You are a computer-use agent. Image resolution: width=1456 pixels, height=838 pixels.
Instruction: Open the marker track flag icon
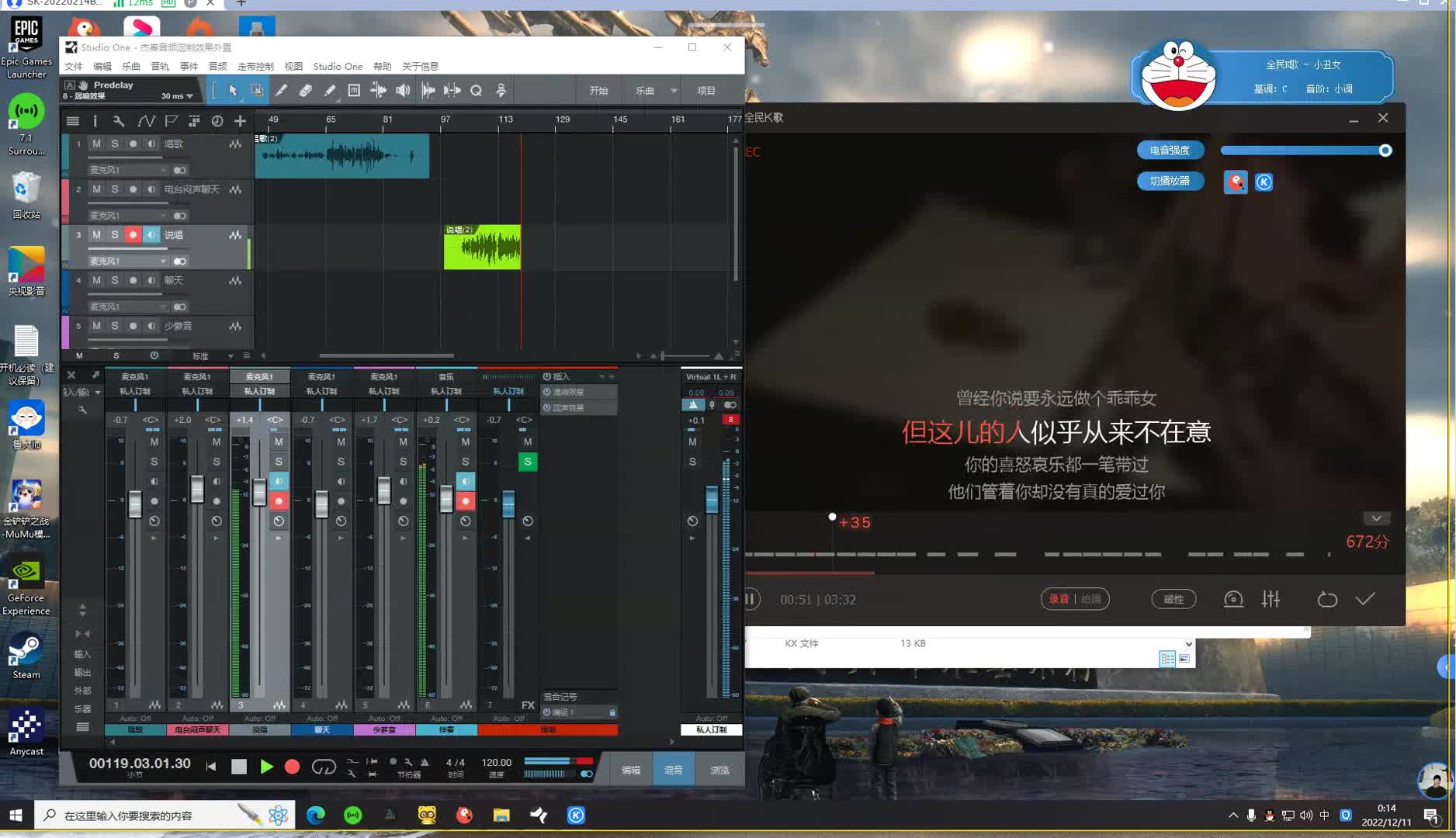[x=171, y=121]
